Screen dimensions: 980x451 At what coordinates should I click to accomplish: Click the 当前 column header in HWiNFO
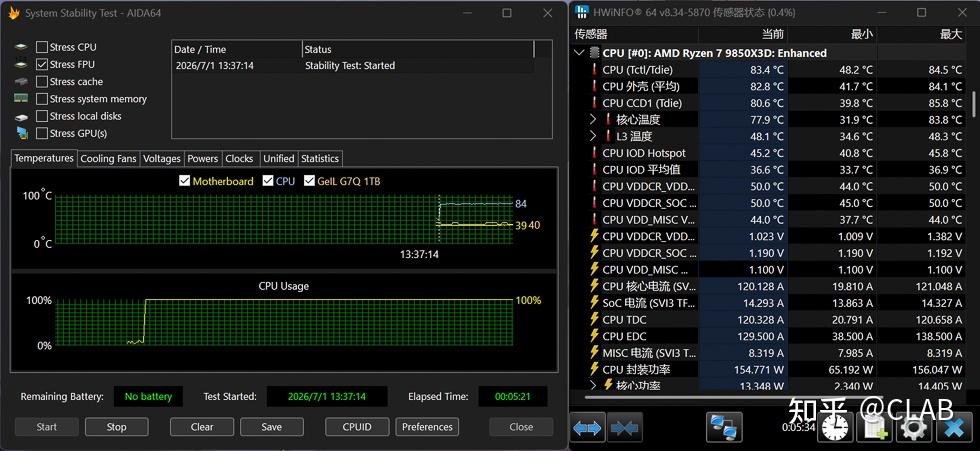[x=742, y=34]
